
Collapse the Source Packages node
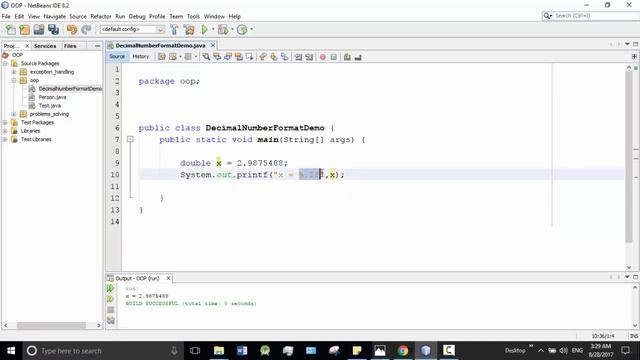pyautogui.click(x=5, y=63)
